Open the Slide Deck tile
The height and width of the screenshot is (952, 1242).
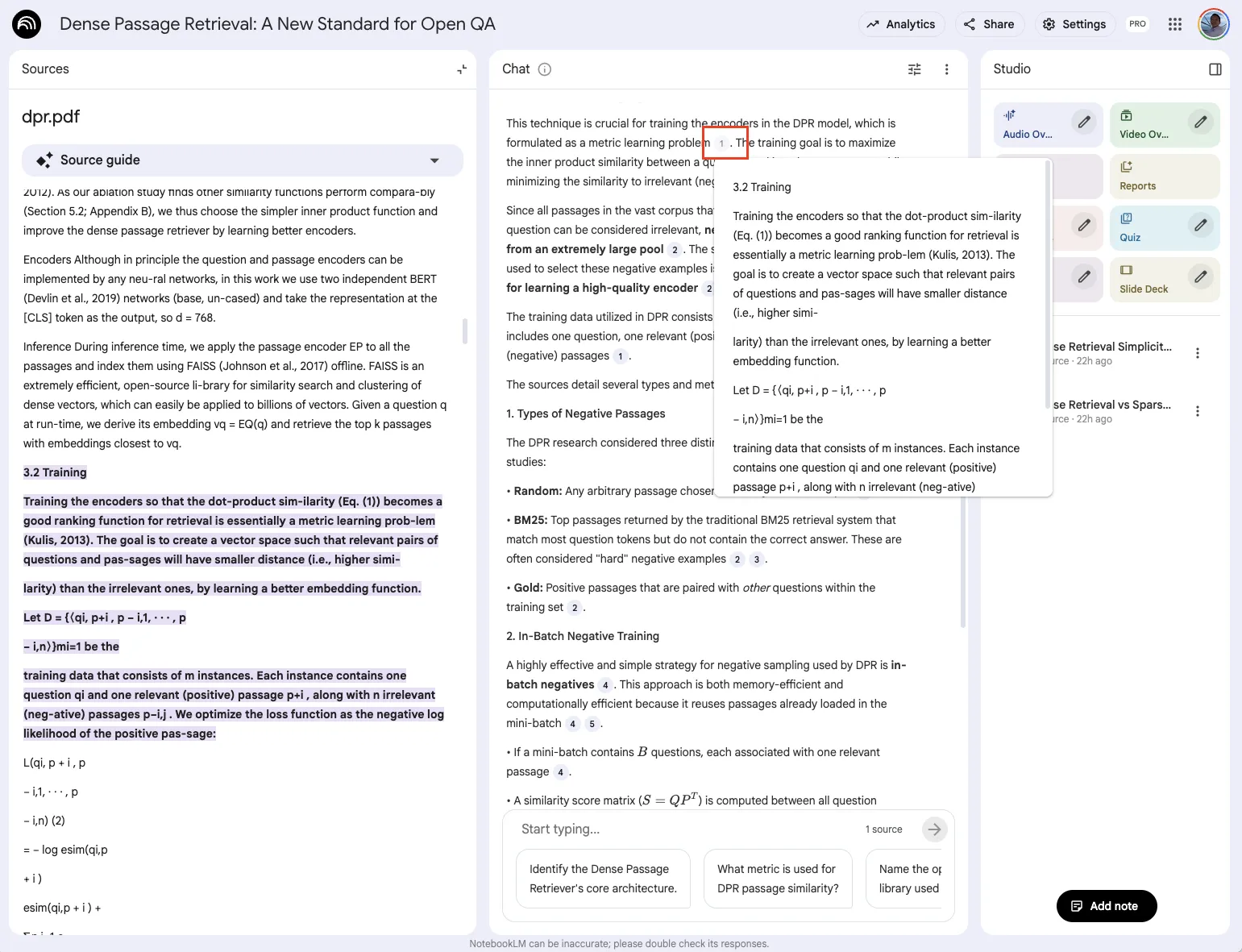1144,280
